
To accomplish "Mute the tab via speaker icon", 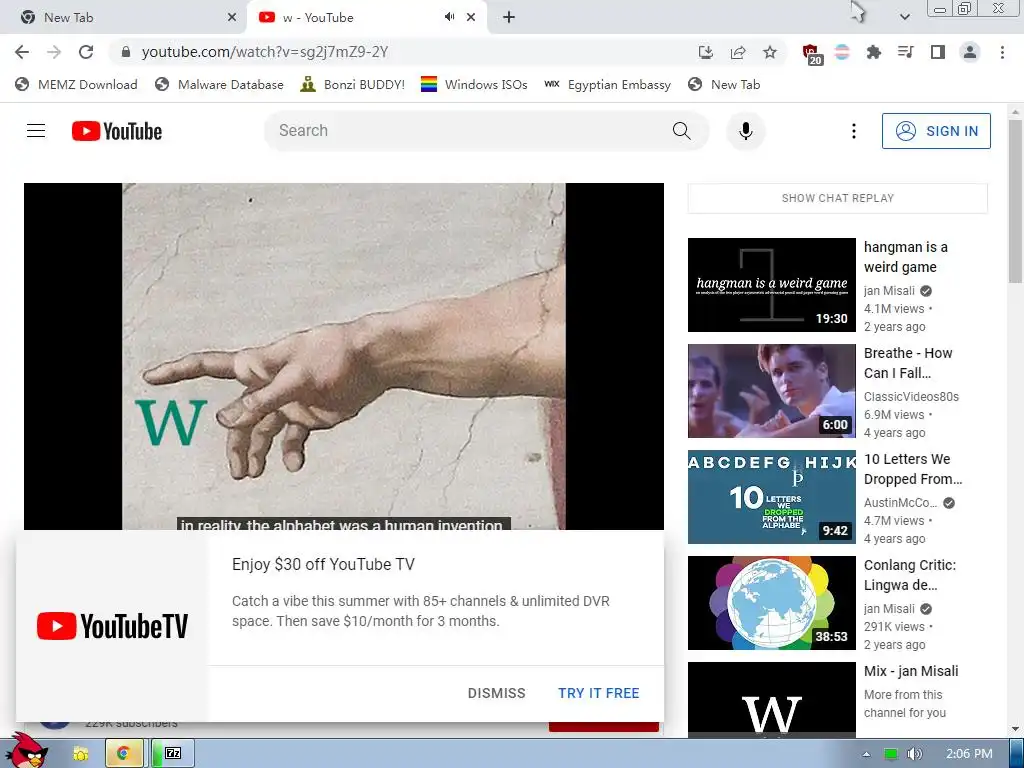I will click(449, 17).
